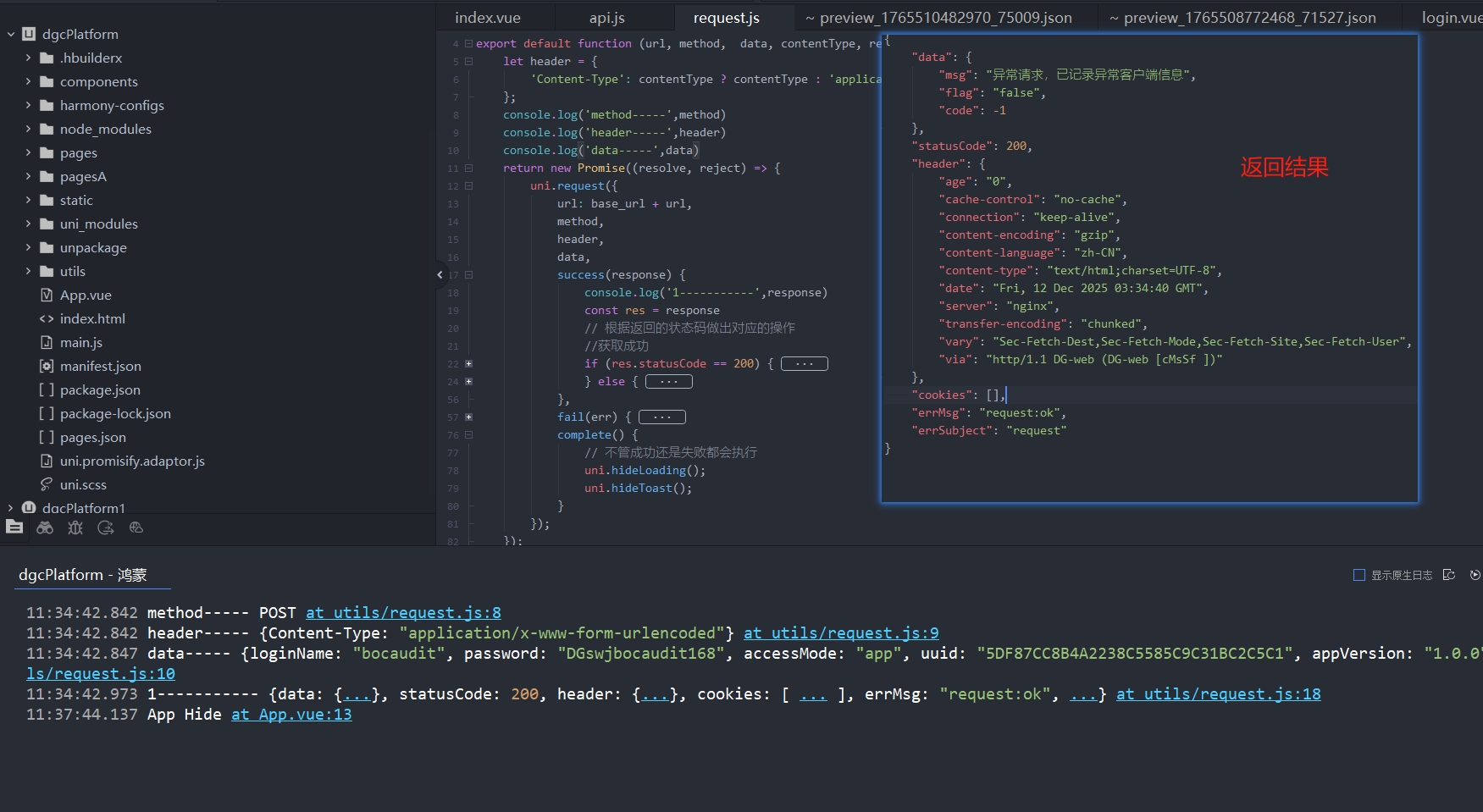The width and height of the screenshot is (1483, 812).
Task: Click the device restart icon in console
Action: [x=1449, y=575]
